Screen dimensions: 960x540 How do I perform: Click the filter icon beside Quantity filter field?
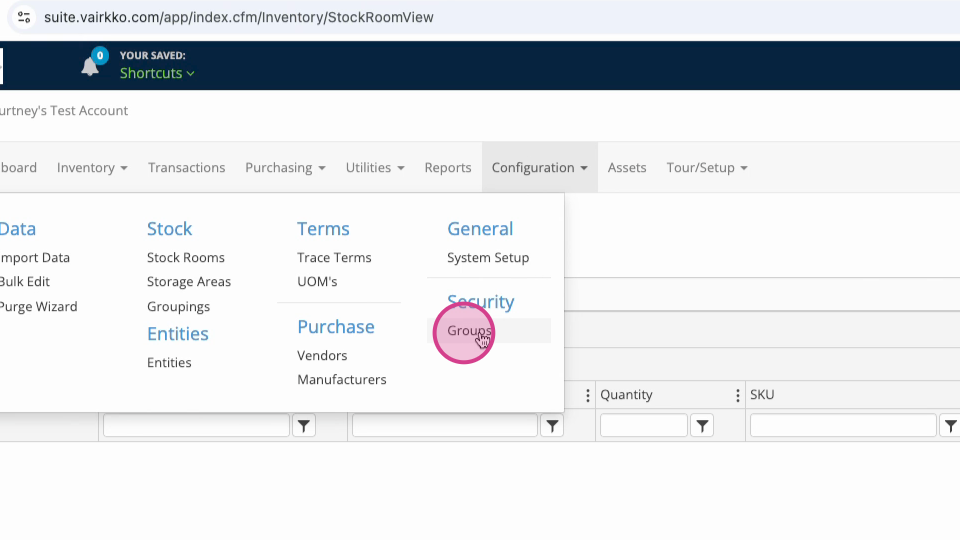tap(702, 426)
